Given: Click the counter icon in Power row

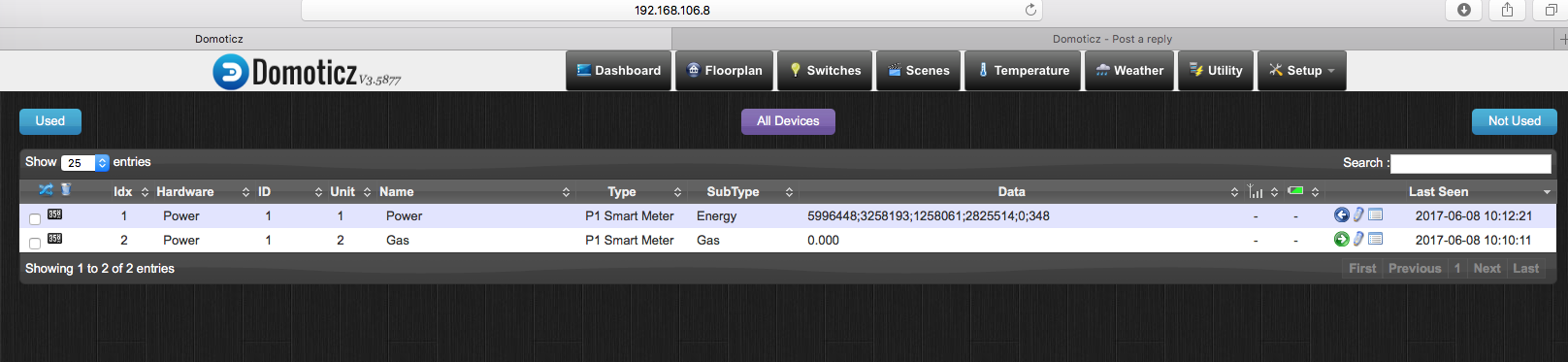Looking at the screenshot, I should tap(55, 214).
